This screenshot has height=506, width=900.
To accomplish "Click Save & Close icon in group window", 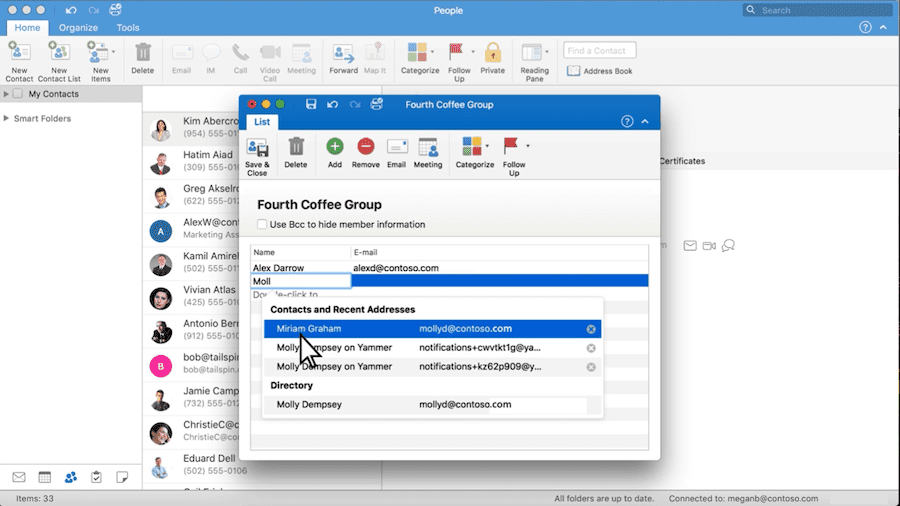I will [257, 148].
